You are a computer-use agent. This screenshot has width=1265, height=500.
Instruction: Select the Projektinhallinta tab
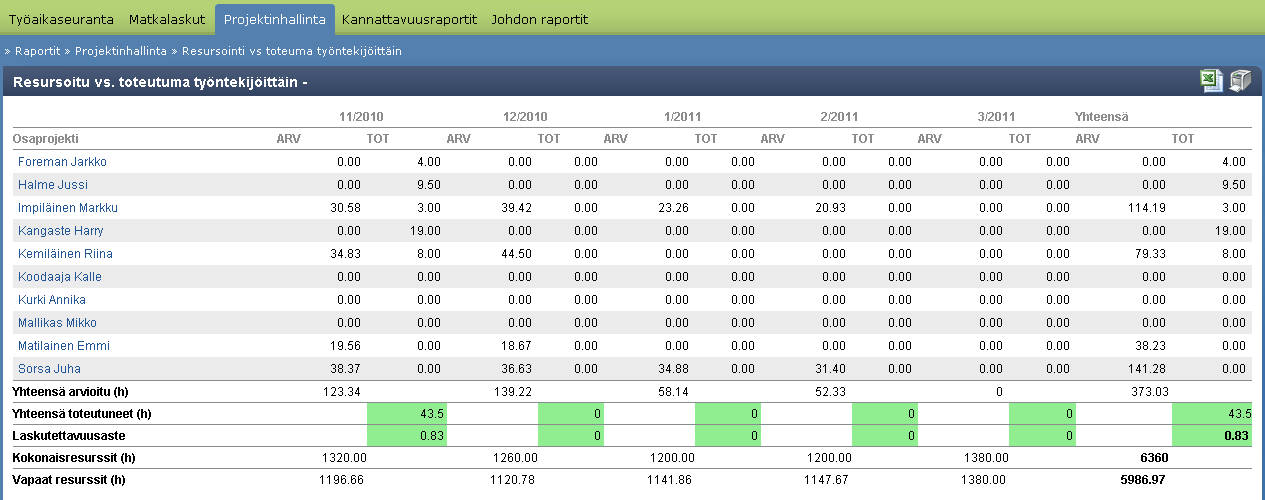pyautogui.click(x=275, y=19)
